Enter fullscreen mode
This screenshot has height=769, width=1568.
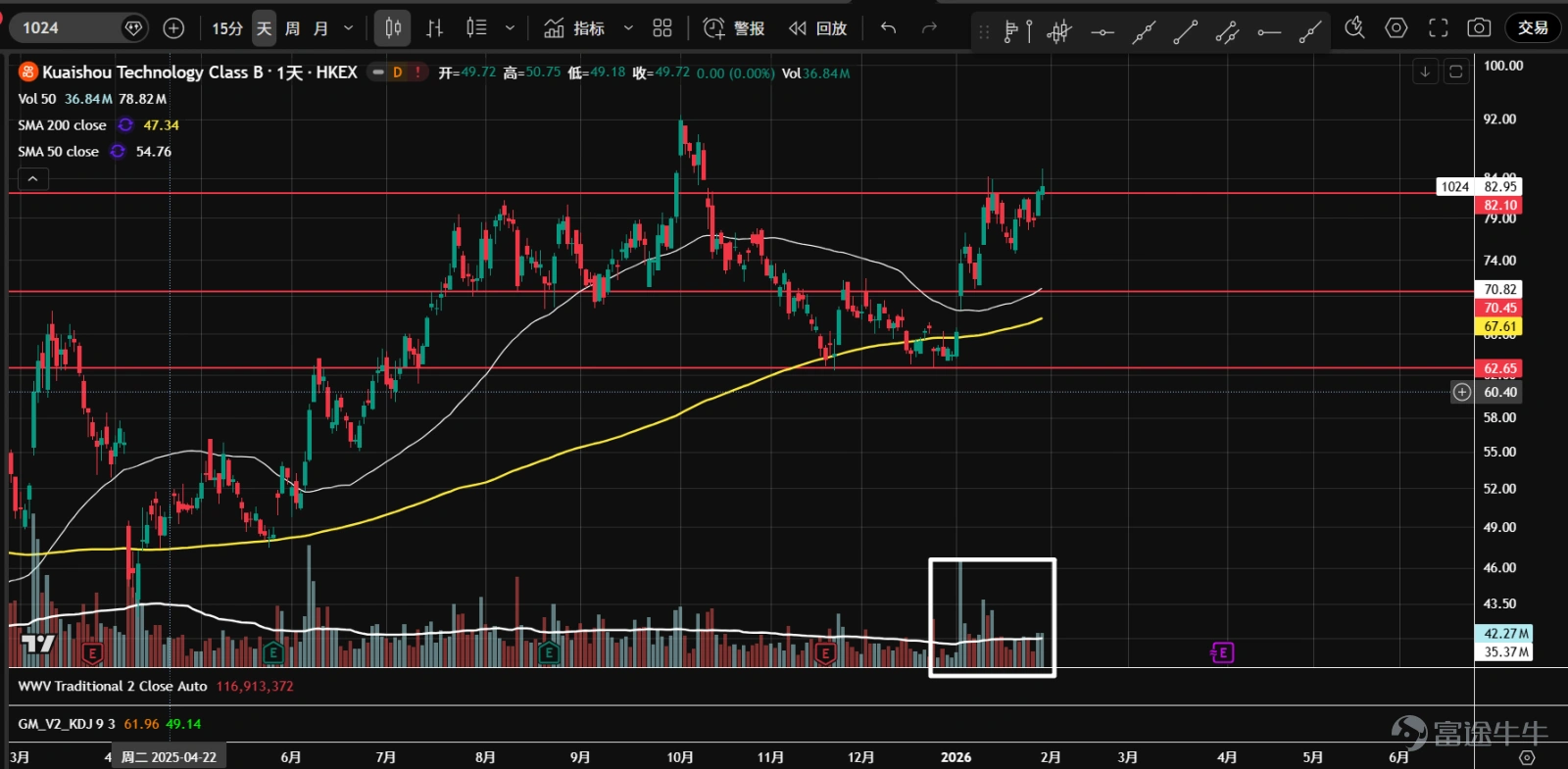1438,27
